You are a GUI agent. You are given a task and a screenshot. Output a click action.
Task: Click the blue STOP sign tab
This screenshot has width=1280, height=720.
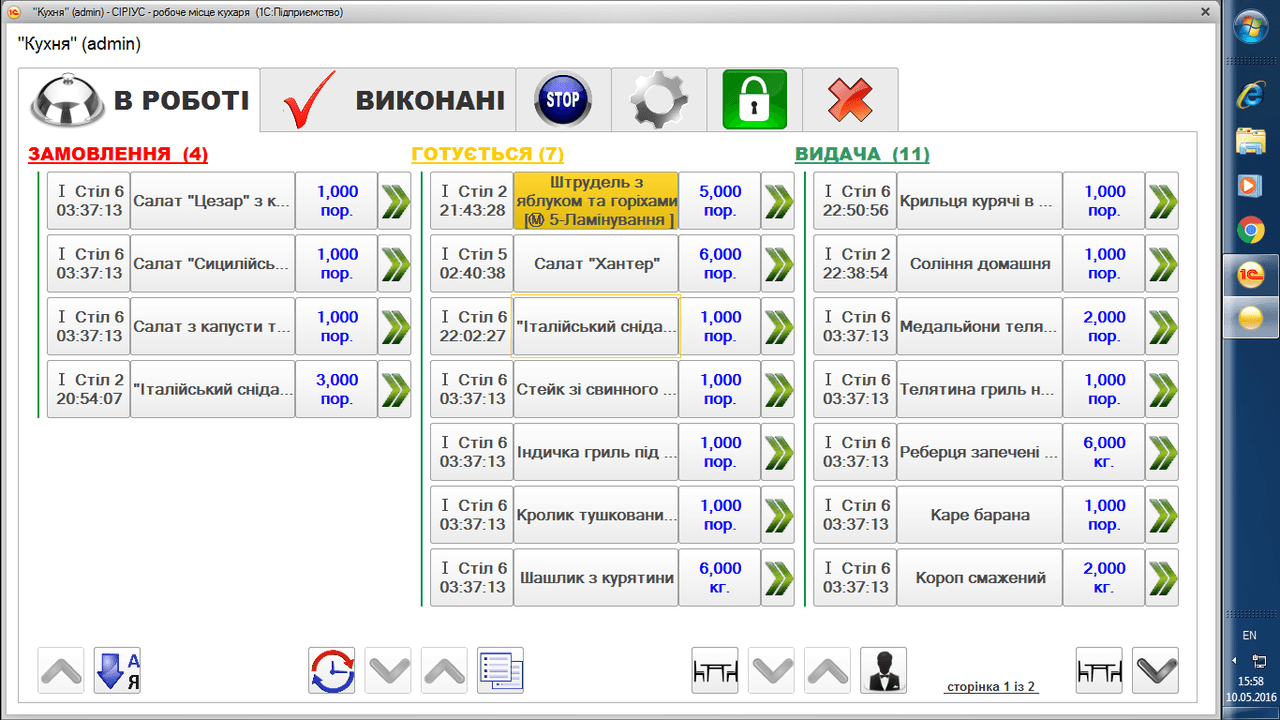tap(563, 100)
